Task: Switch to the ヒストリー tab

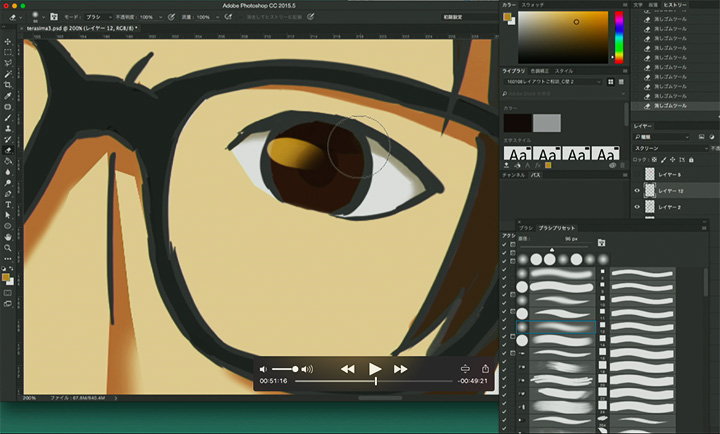Action: click(x=675, y=5)
